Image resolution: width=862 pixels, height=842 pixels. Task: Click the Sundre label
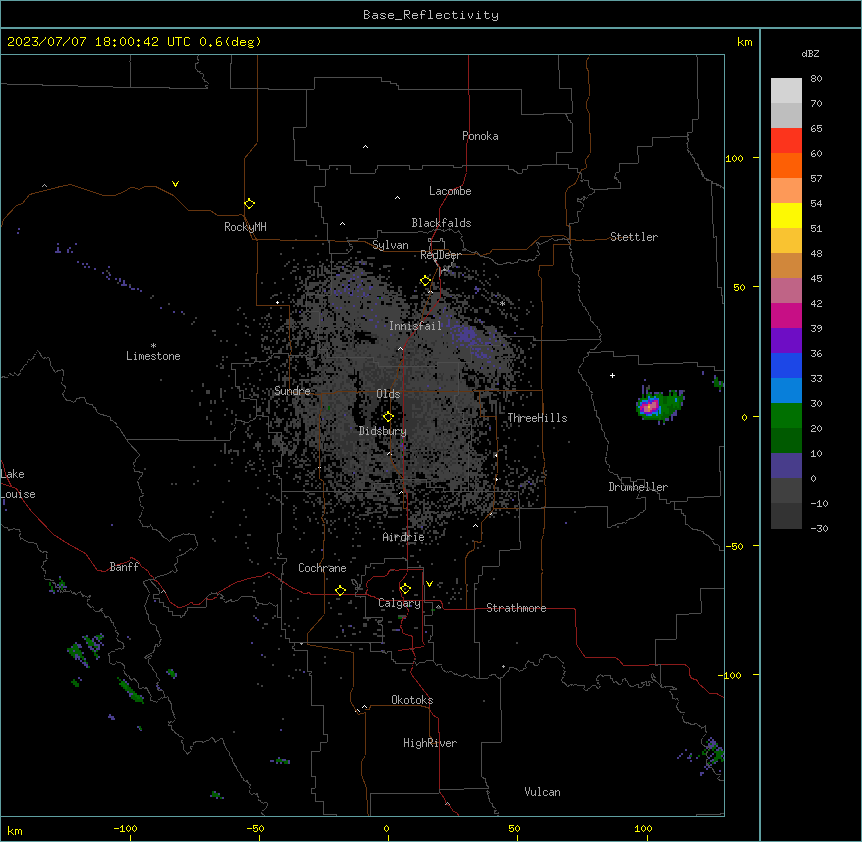pos(292,391)
